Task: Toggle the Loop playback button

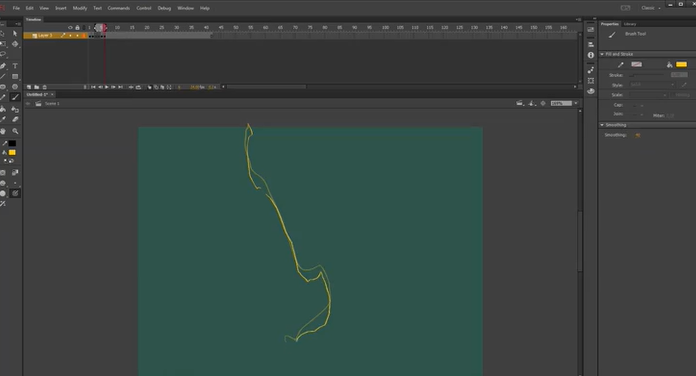Action: point(138,87)
